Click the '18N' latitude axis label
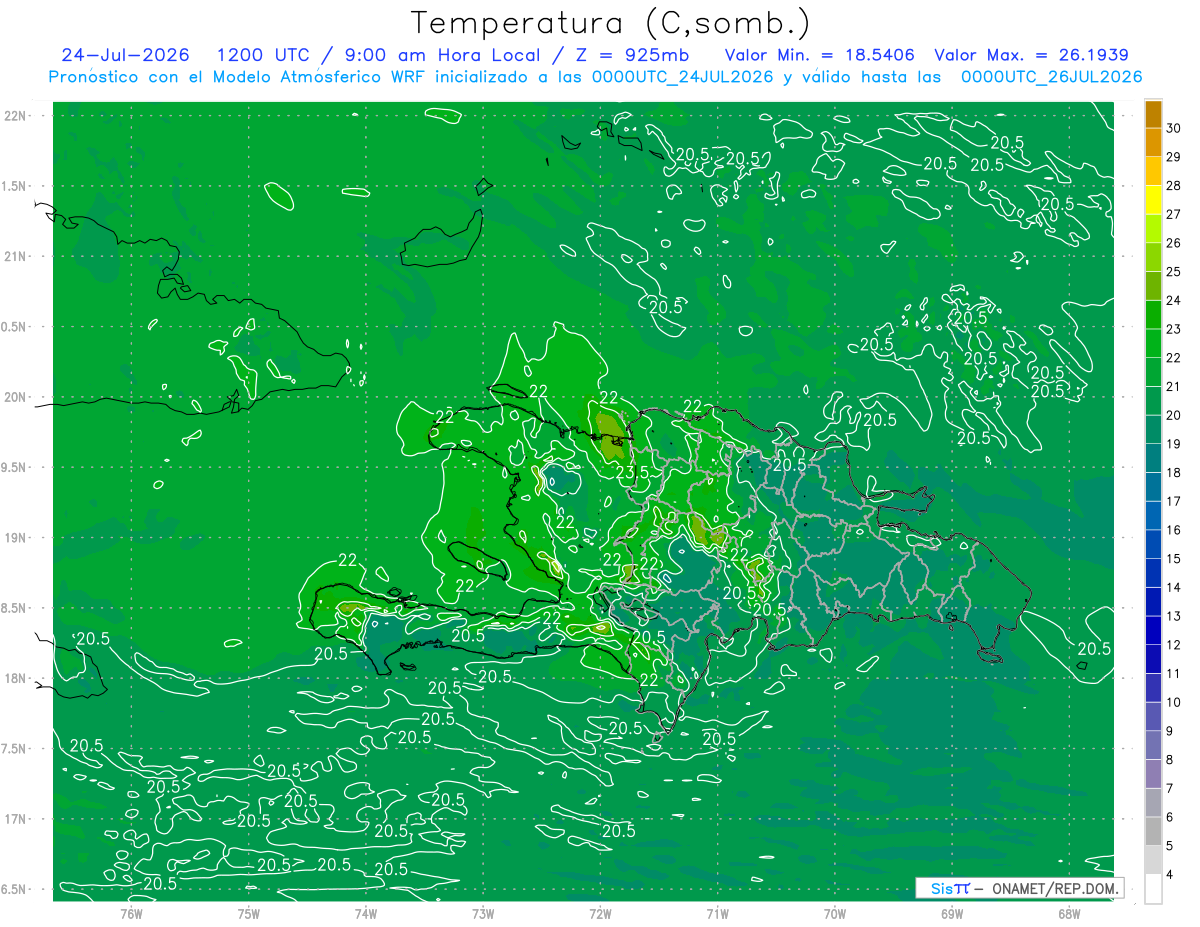The width and height of the screenshot is (1200, 927). [x=17, y=678]
